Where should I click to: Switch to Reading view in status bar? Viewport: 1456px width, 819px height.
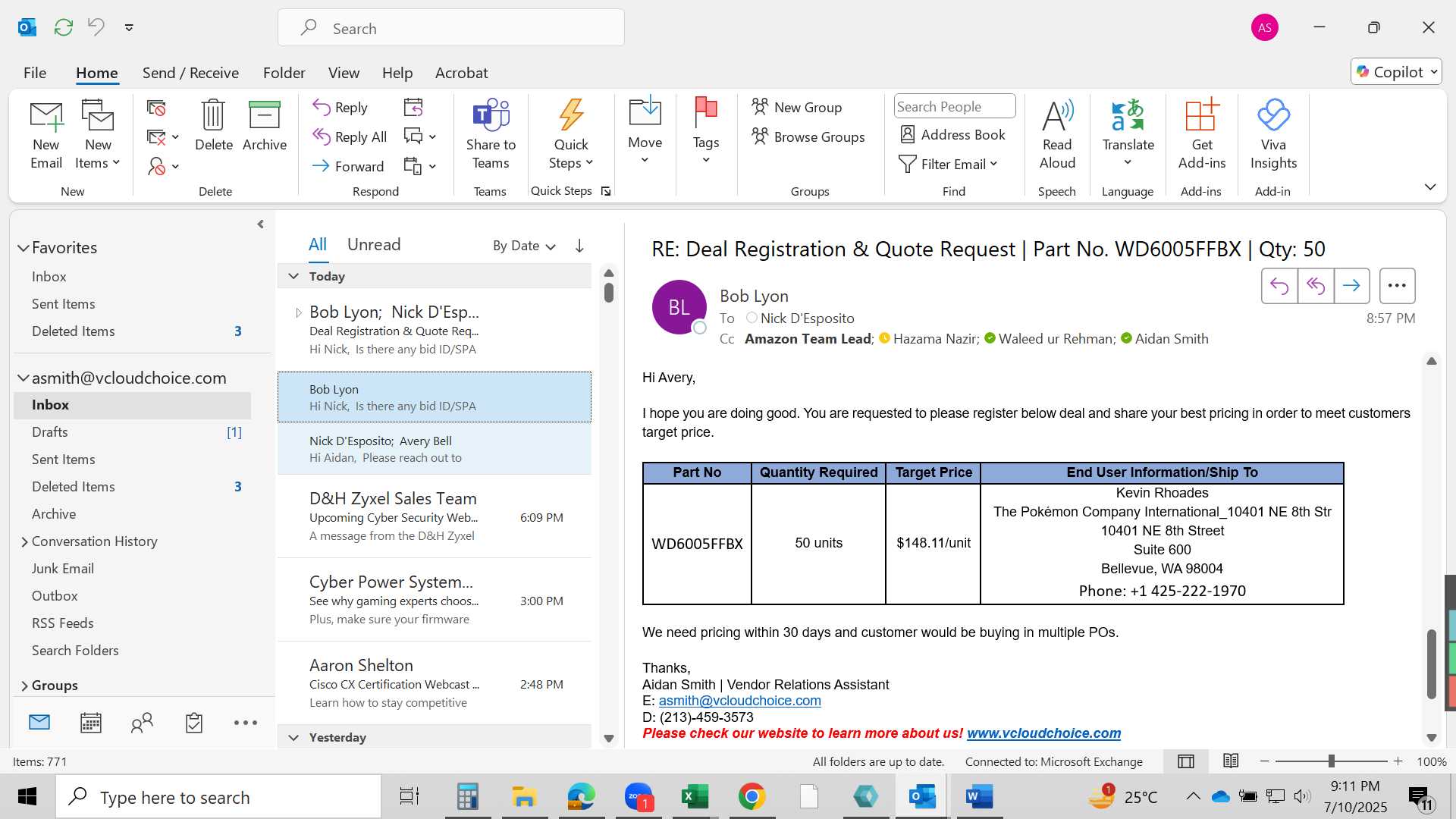[x=1231, y=761]
